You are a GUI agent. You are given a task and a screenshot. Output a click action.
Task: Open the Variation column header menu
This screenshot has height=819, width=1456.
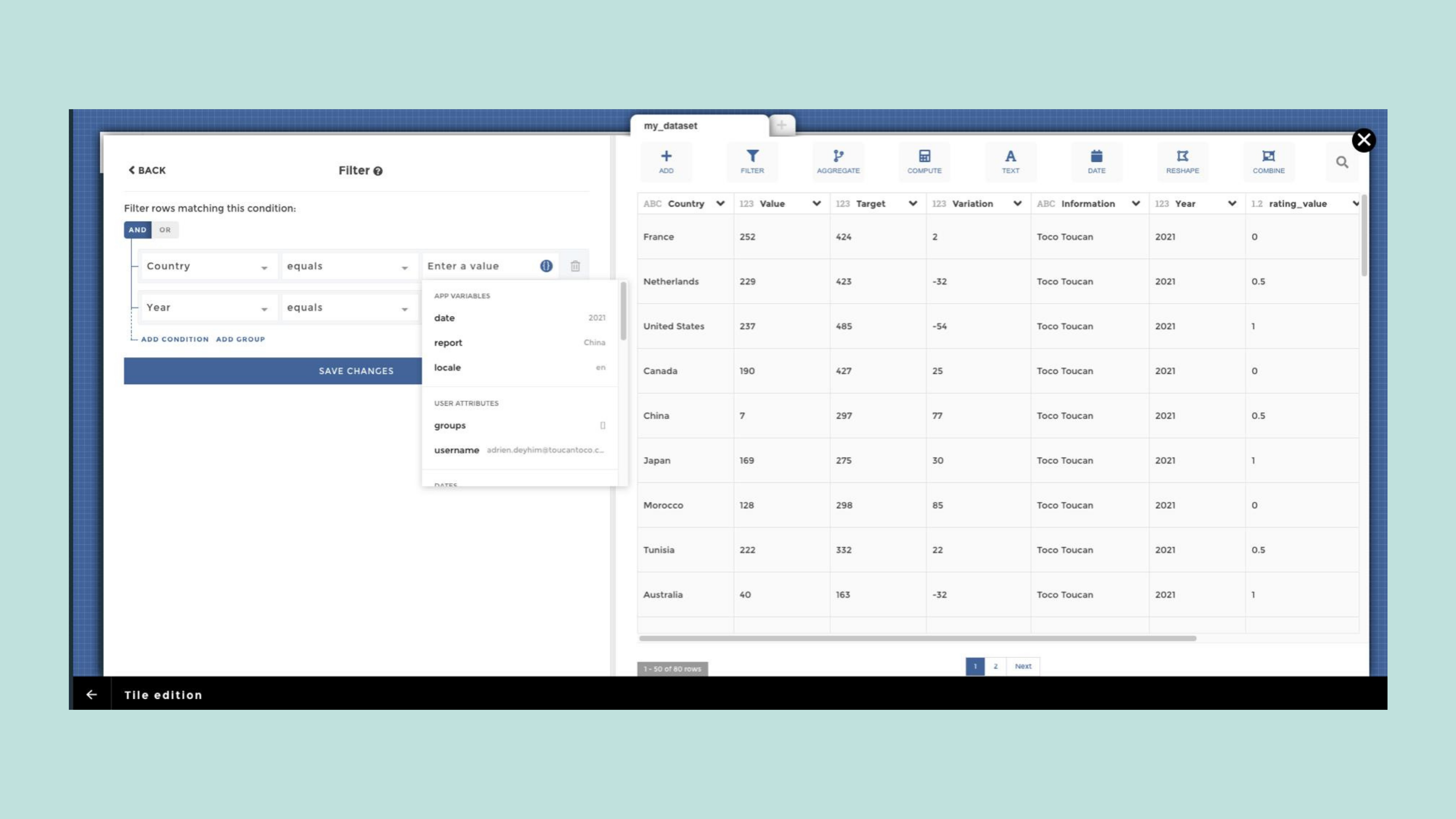click(x=1017, y=203)
